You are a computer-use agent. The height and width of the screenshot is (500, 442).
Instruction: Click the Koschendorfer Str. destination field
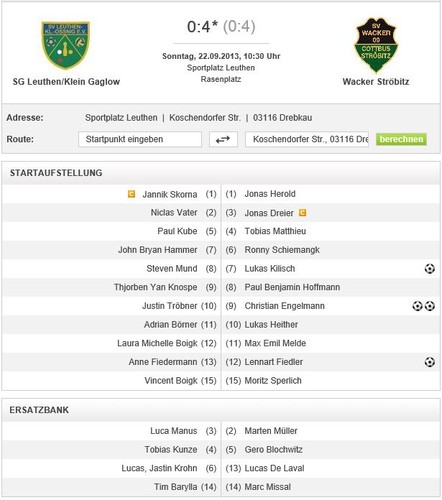[x=307, y=139]
